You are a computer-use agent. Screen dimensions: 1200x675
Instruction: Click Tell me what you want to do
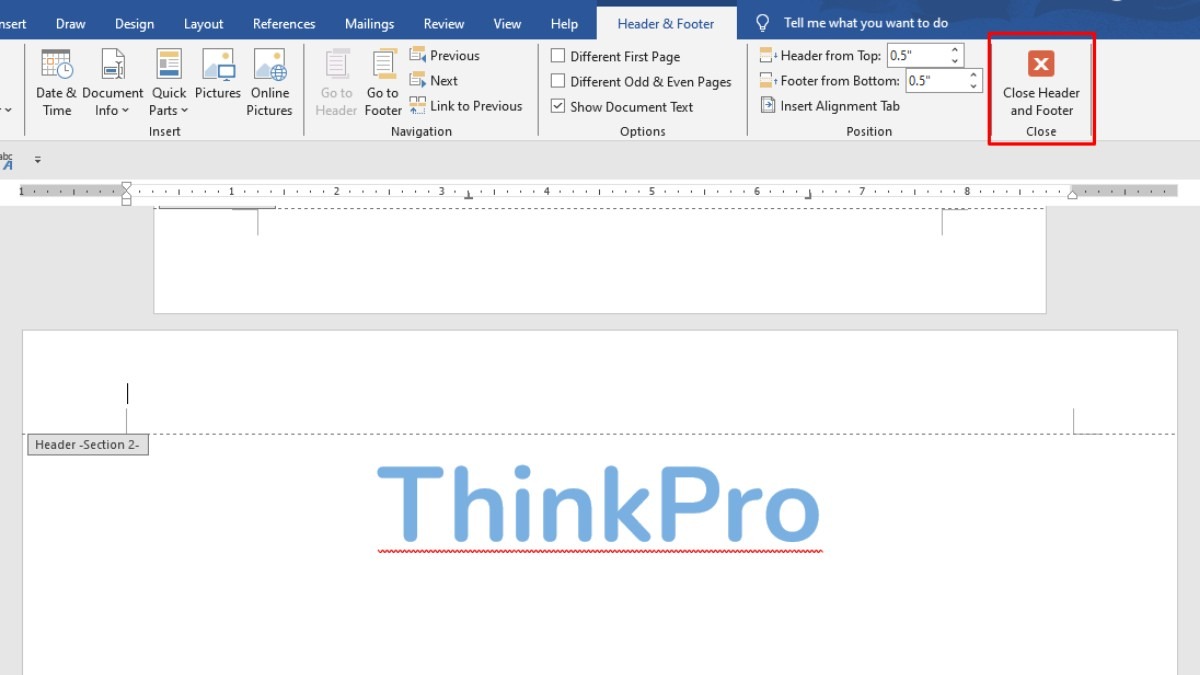866,23
